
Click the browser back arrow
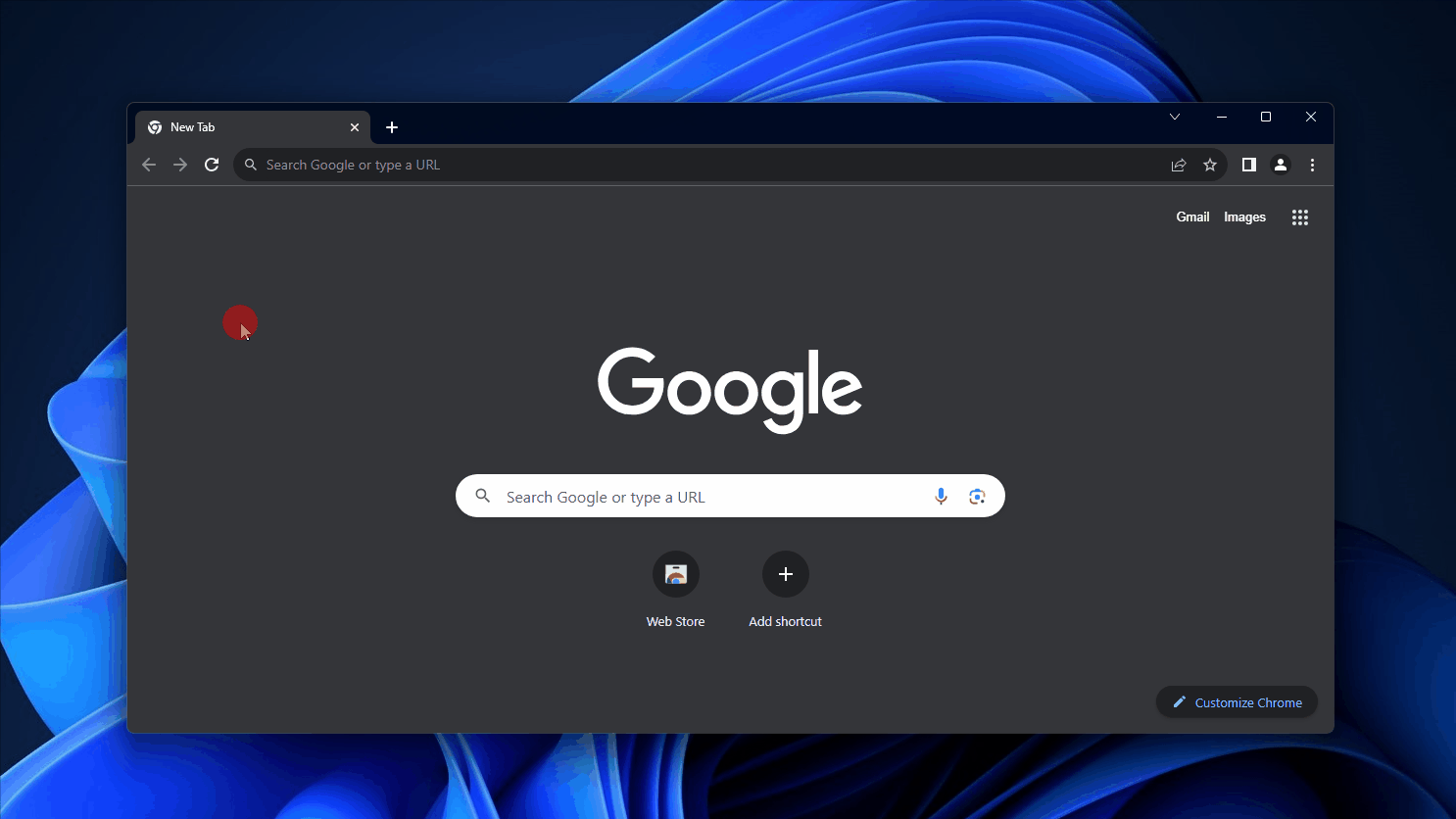coord(149,165)
